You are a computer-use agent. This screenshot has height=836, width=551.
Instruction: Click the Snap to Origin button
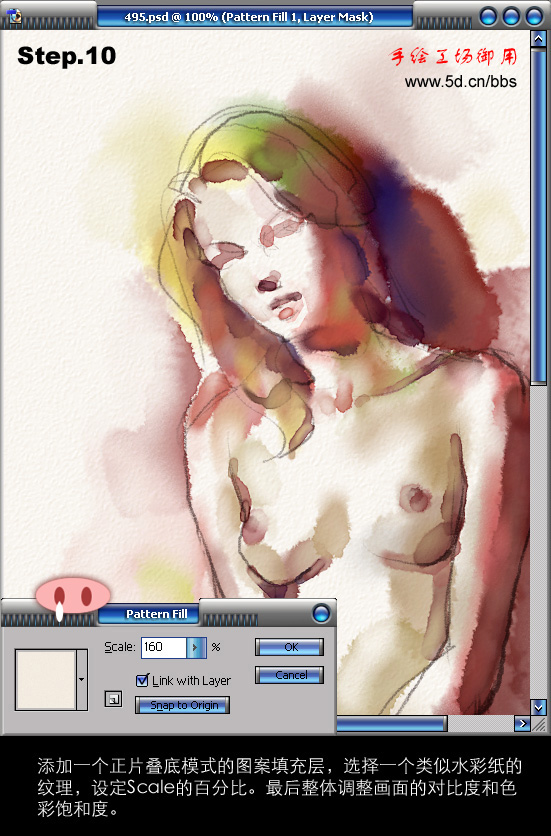click(x=182, y=705)
